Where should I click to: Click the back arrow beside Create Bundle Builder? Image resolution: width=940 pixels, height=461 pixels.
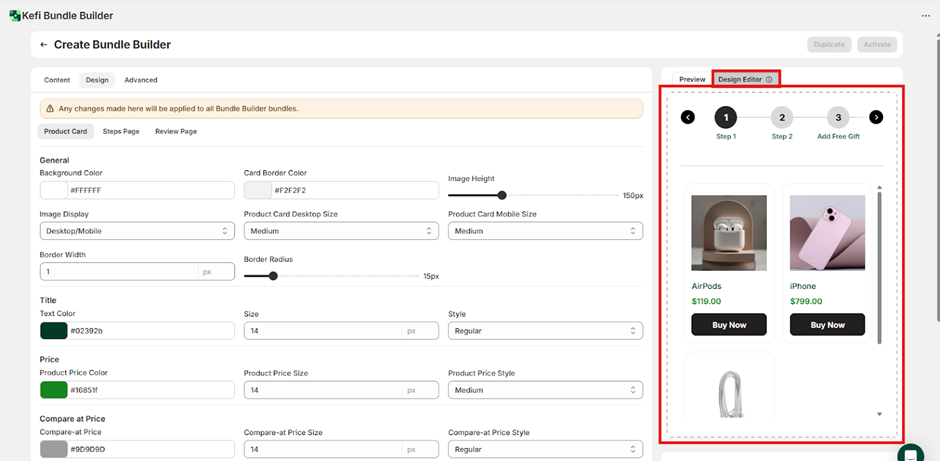tap(44, 45)
